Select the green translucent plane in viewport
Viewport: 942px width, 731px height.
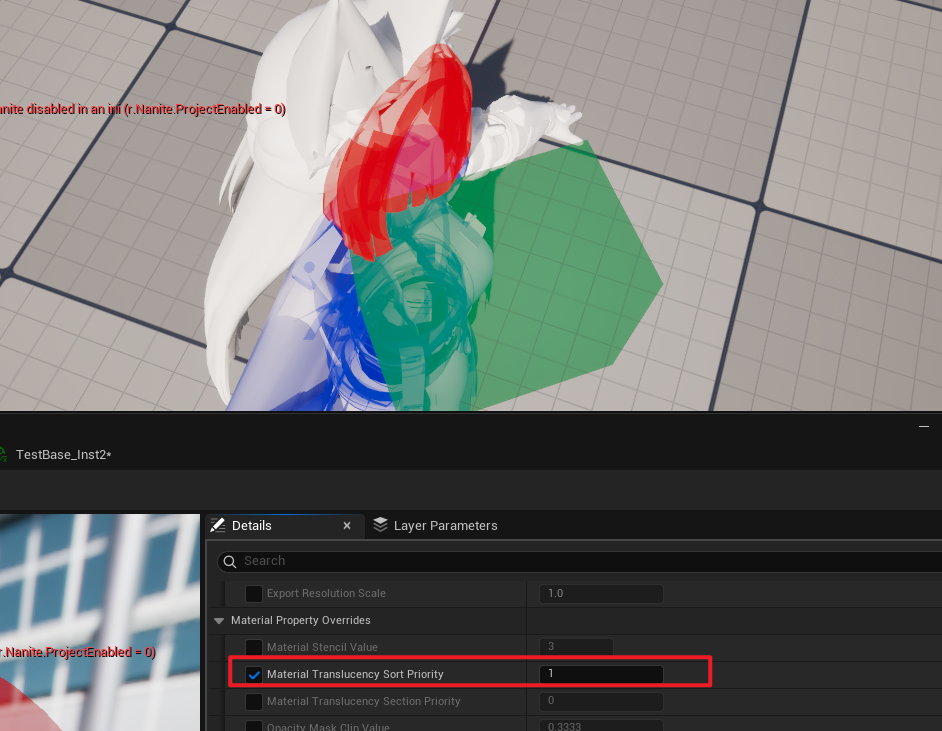pyautogui.click(x=590, y=280)
